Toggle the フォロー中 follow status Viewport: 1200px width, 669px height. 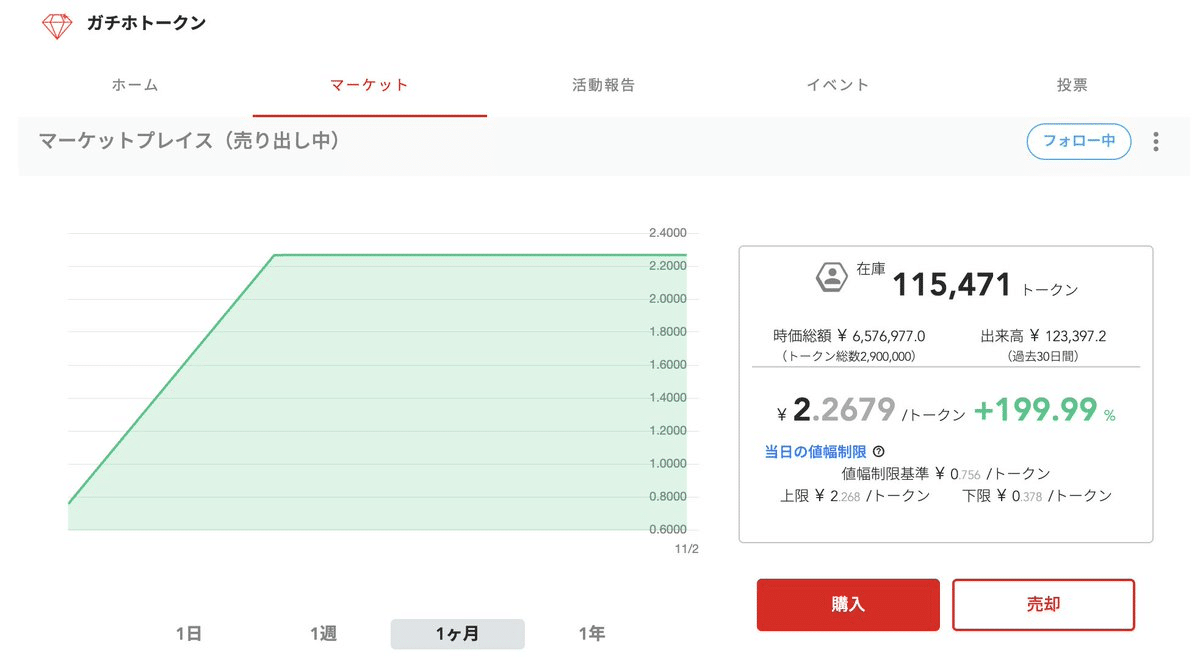click(1079, 142)
